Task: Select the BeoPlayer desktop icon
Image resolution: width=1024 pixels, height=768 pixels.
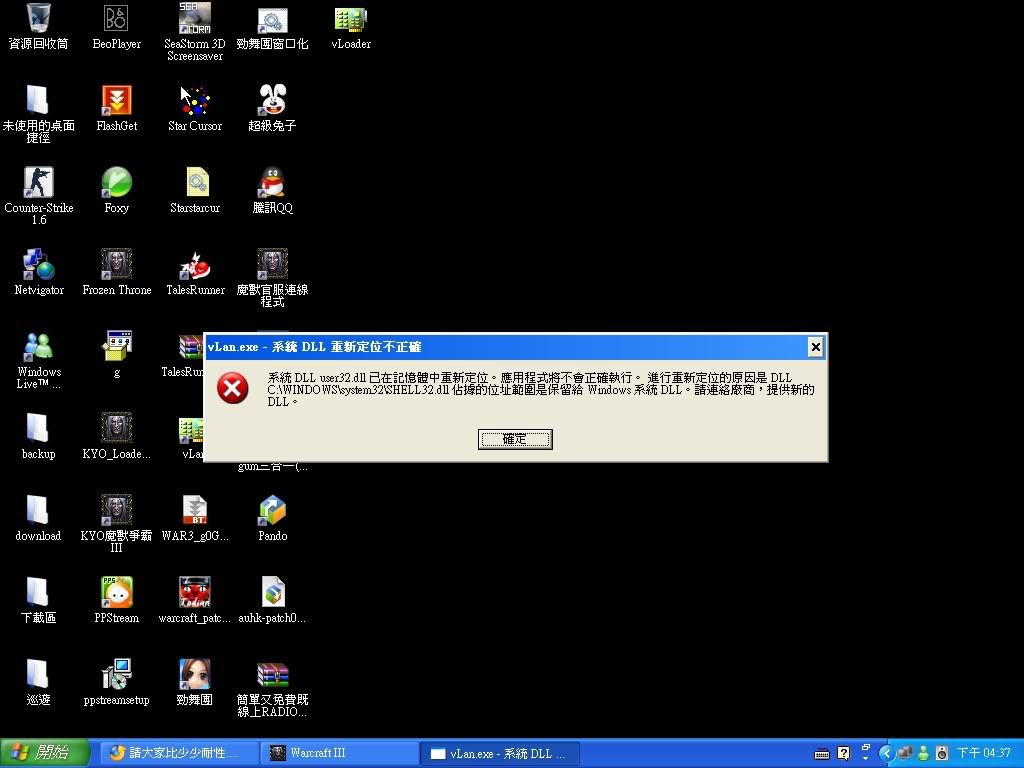Action: (x=116, y=18)
